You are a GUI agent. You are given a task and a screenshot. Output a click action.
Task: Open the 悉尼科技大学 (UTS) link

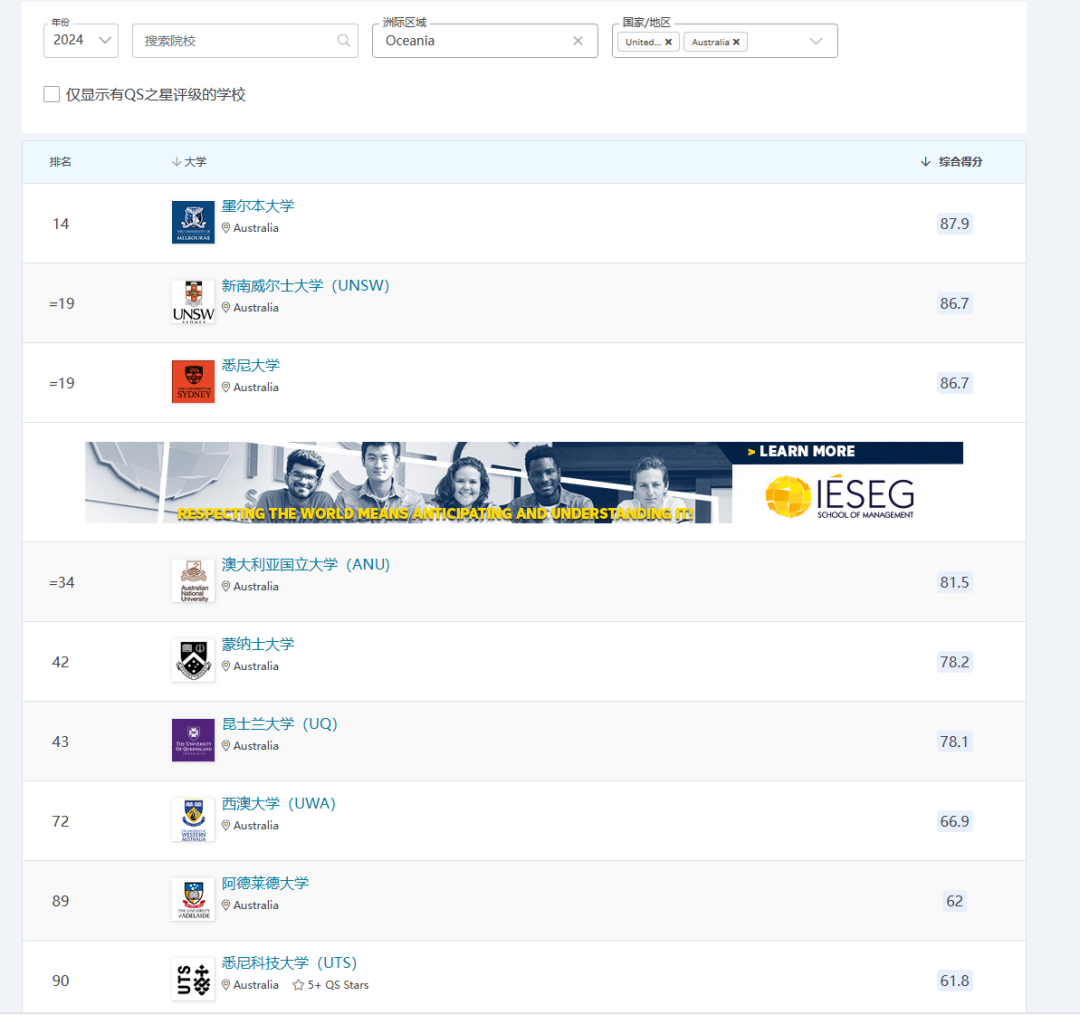point(289,963)
